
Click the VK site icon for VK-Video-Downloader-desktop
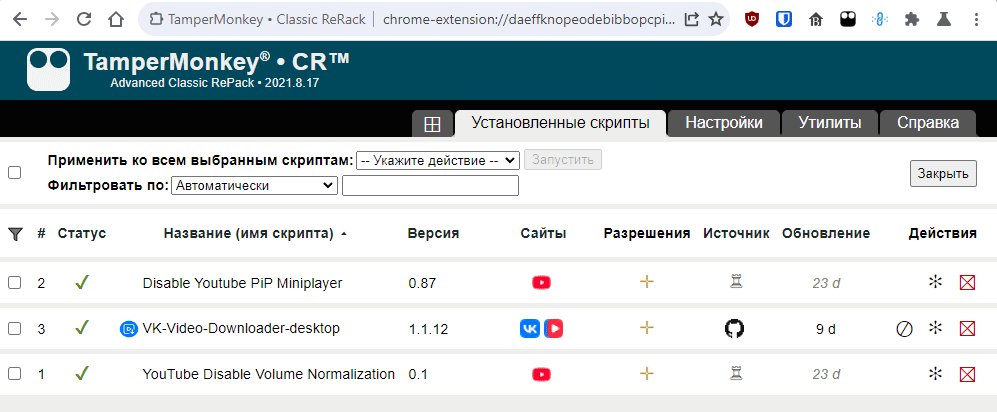pos(530,329)
